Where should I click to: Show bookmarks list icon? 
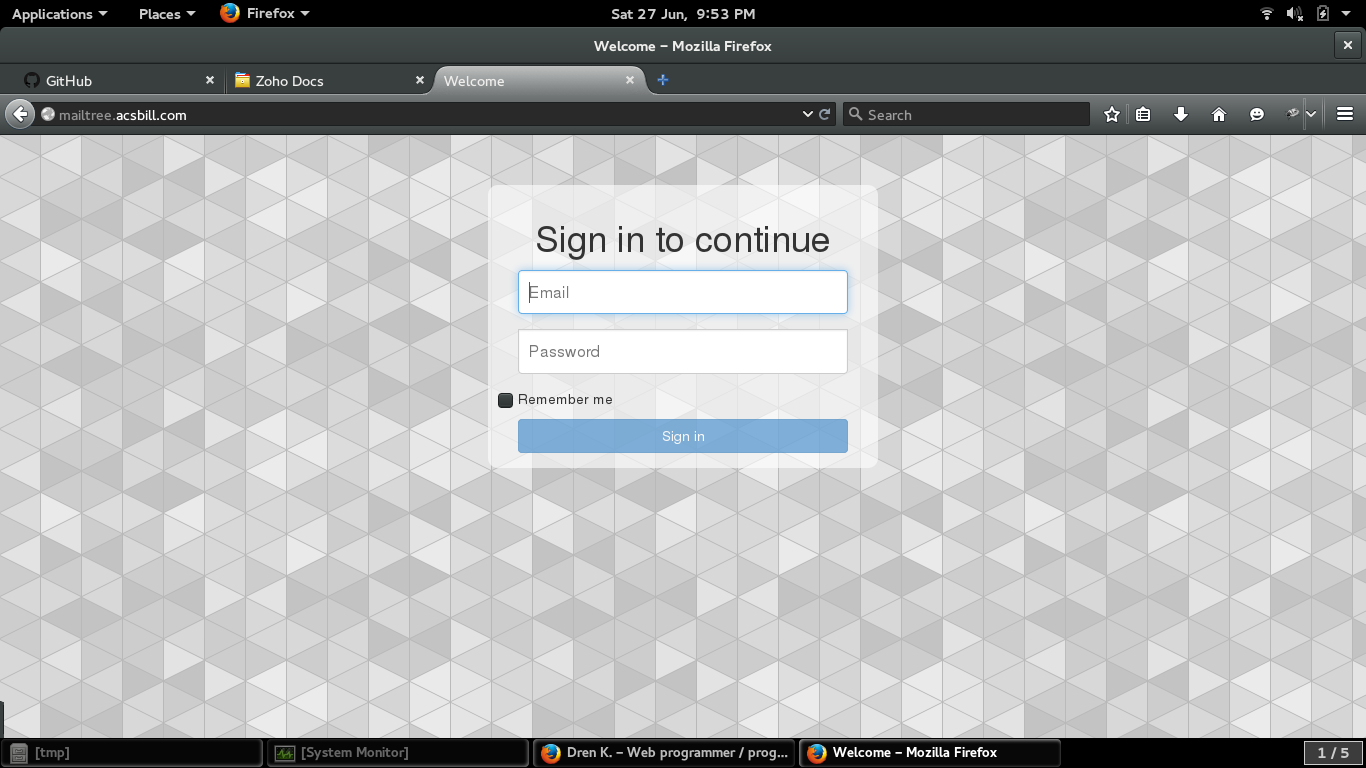(1143, 115)
